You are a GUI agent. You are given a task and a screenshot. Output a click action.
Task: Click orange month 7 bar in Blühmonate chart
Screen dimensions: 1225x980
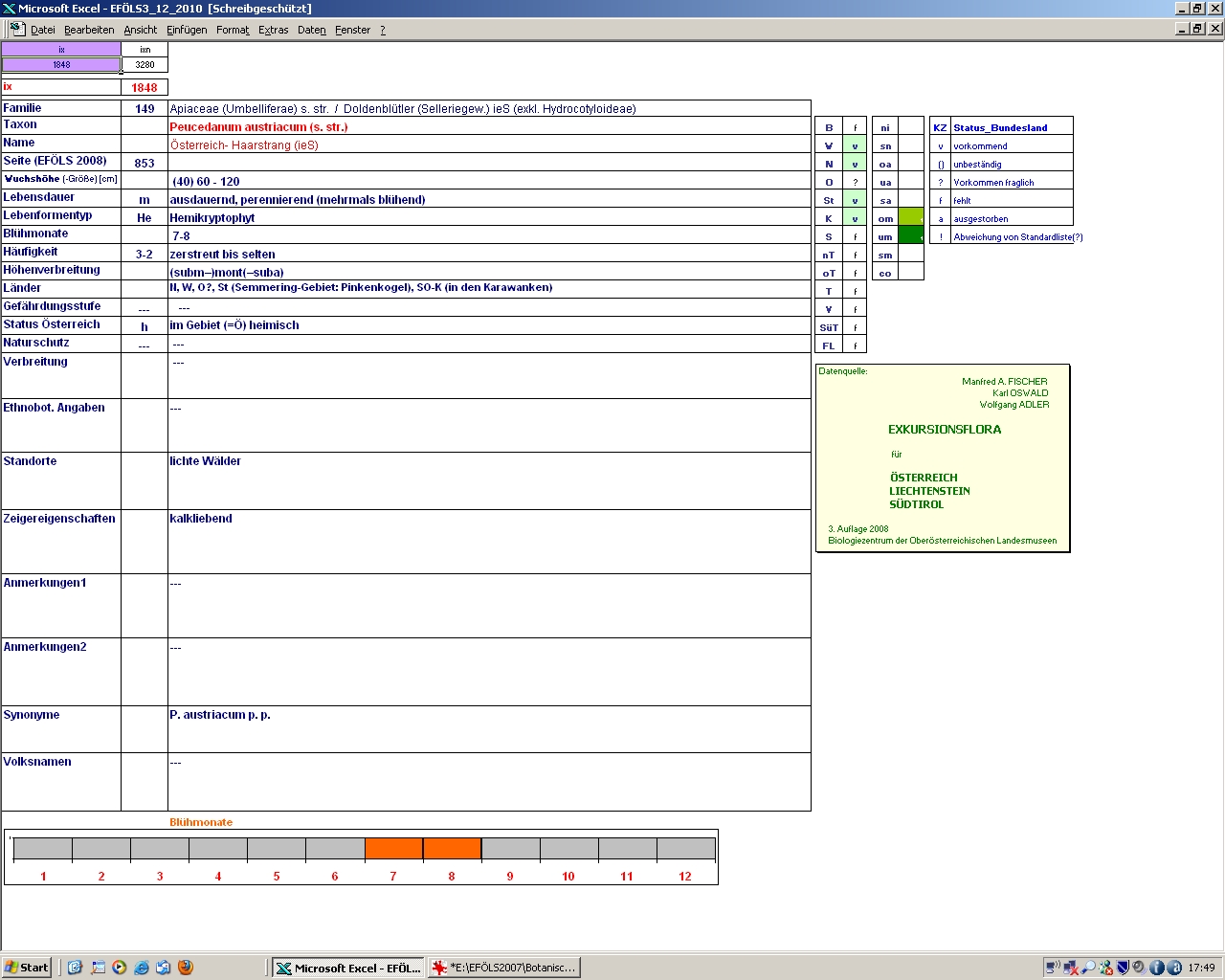pyautogui.click(x=393, y=848)
